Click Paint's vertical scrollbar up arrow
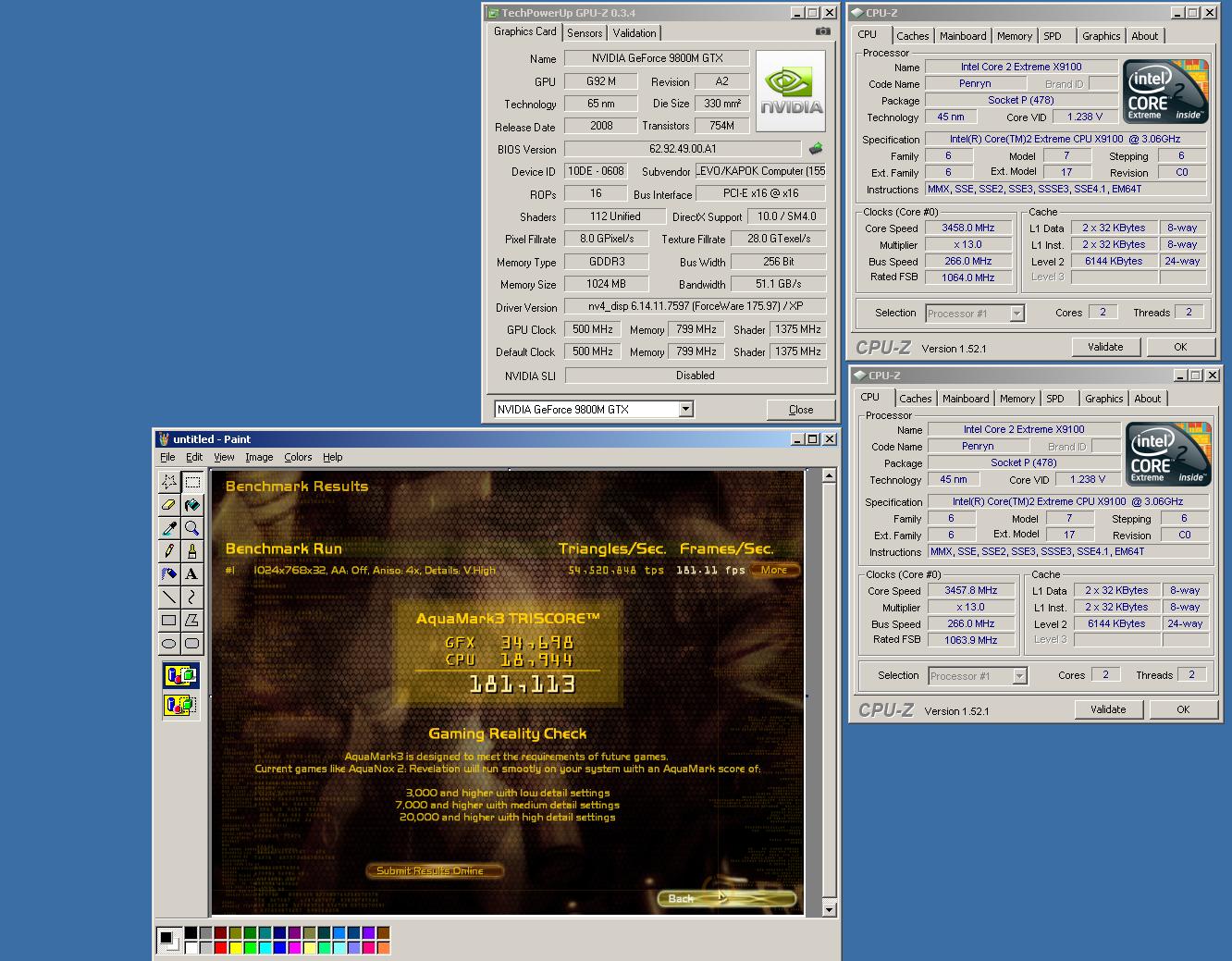 point(829,476)
